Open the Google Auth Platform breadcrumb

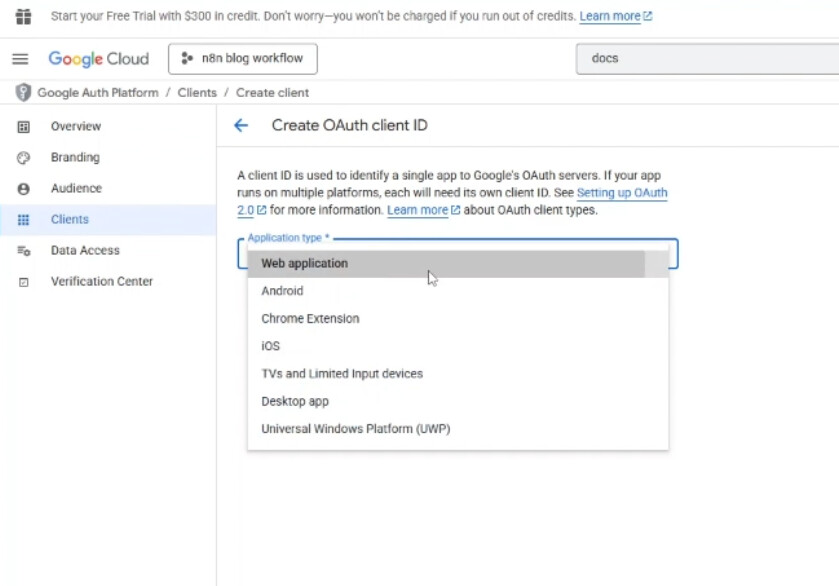(98, 93)
